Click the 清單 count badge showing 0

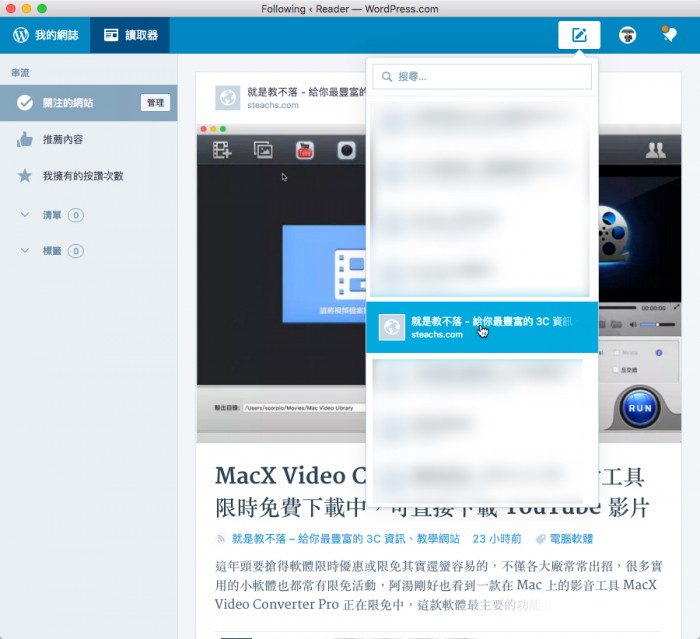(75, 215)
